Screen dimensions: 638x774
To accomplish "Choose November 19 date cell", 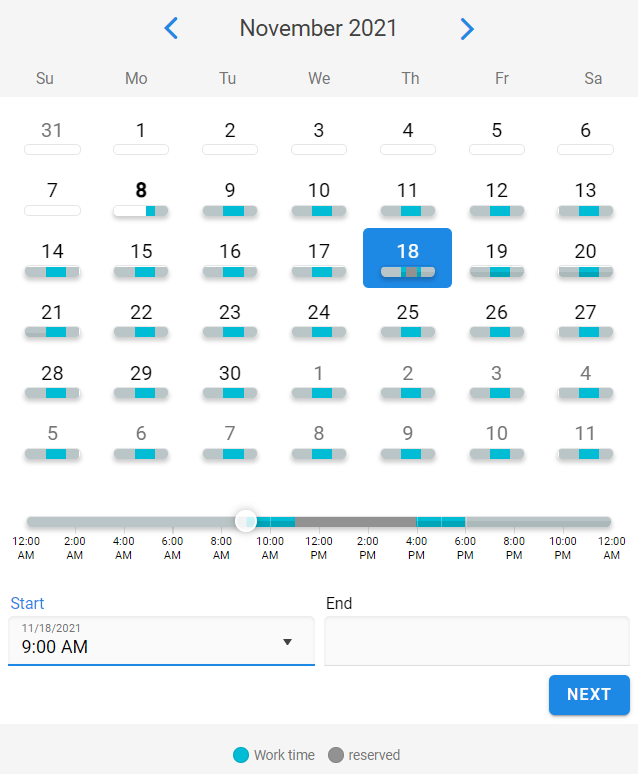I will pyautogui.click(x=496, y=258).
